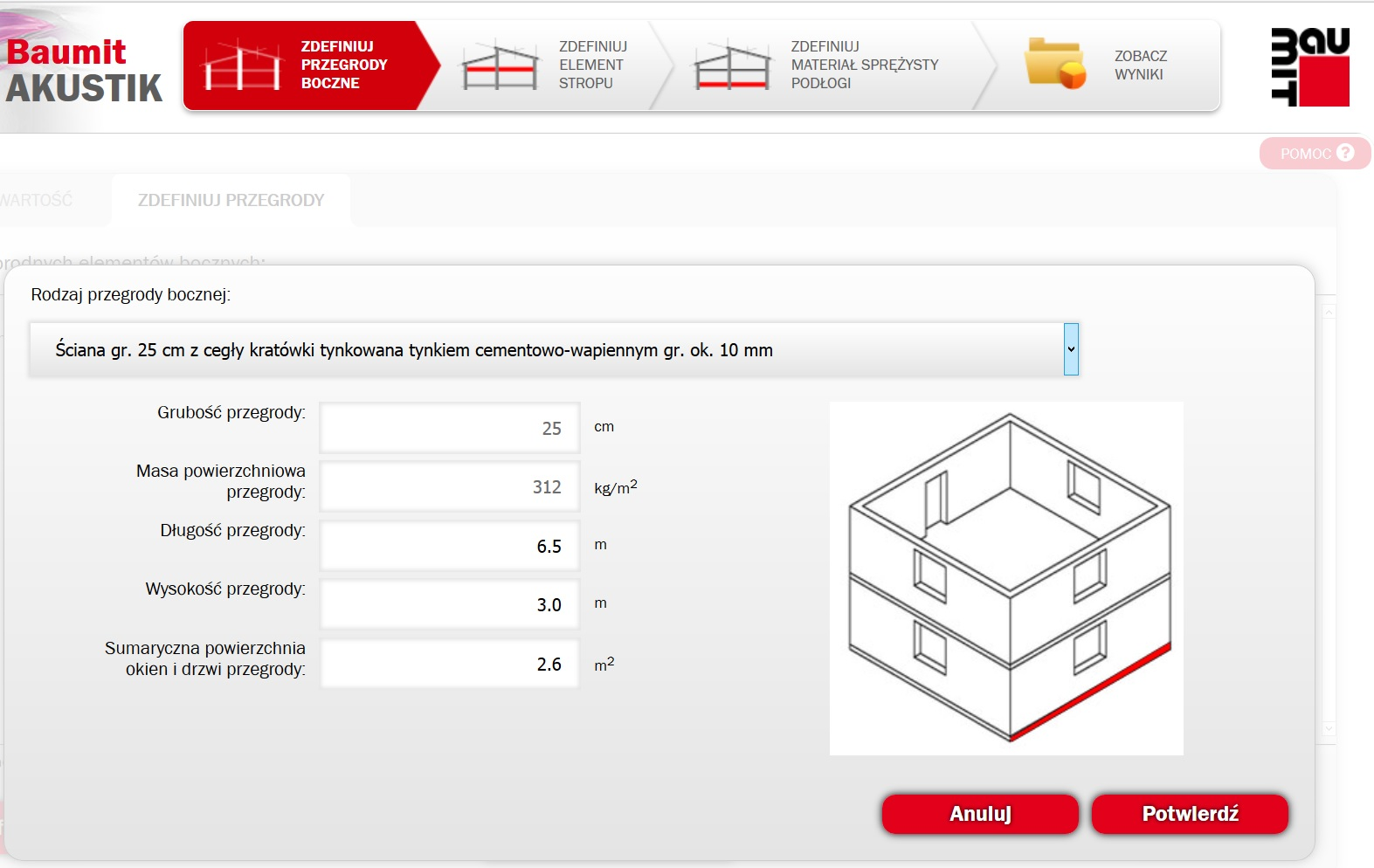Click the windows and doors area field
1374x868 pixels.
[x=450, y=664]
